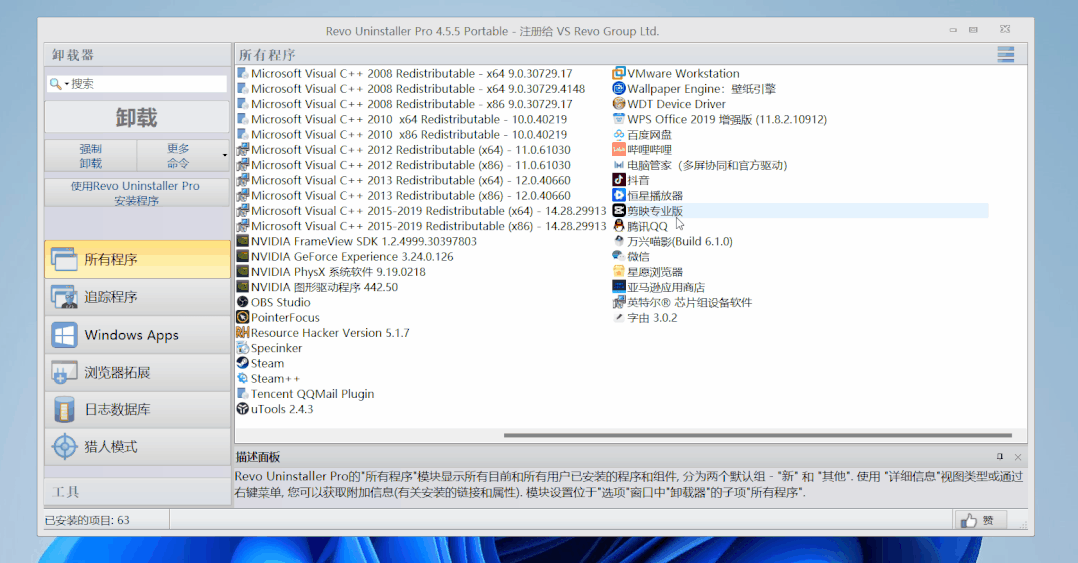This screenshot has width=1078, height=563.
Task: Focus the 搜索 search input field
Action: coord(148,84)
